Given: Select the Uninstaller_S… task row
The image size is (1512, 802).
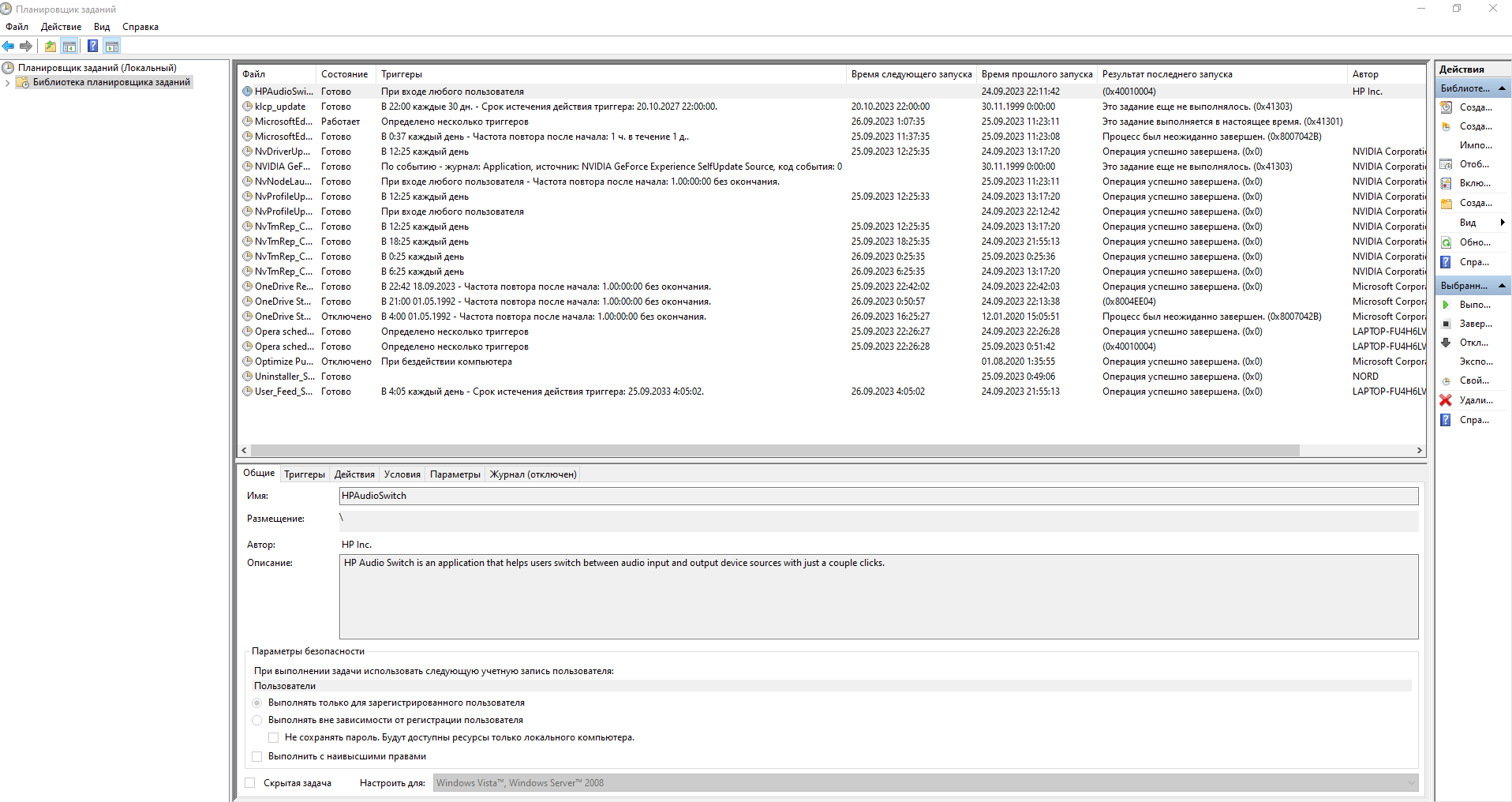Looking at the screenshot, I should [833, 377].
